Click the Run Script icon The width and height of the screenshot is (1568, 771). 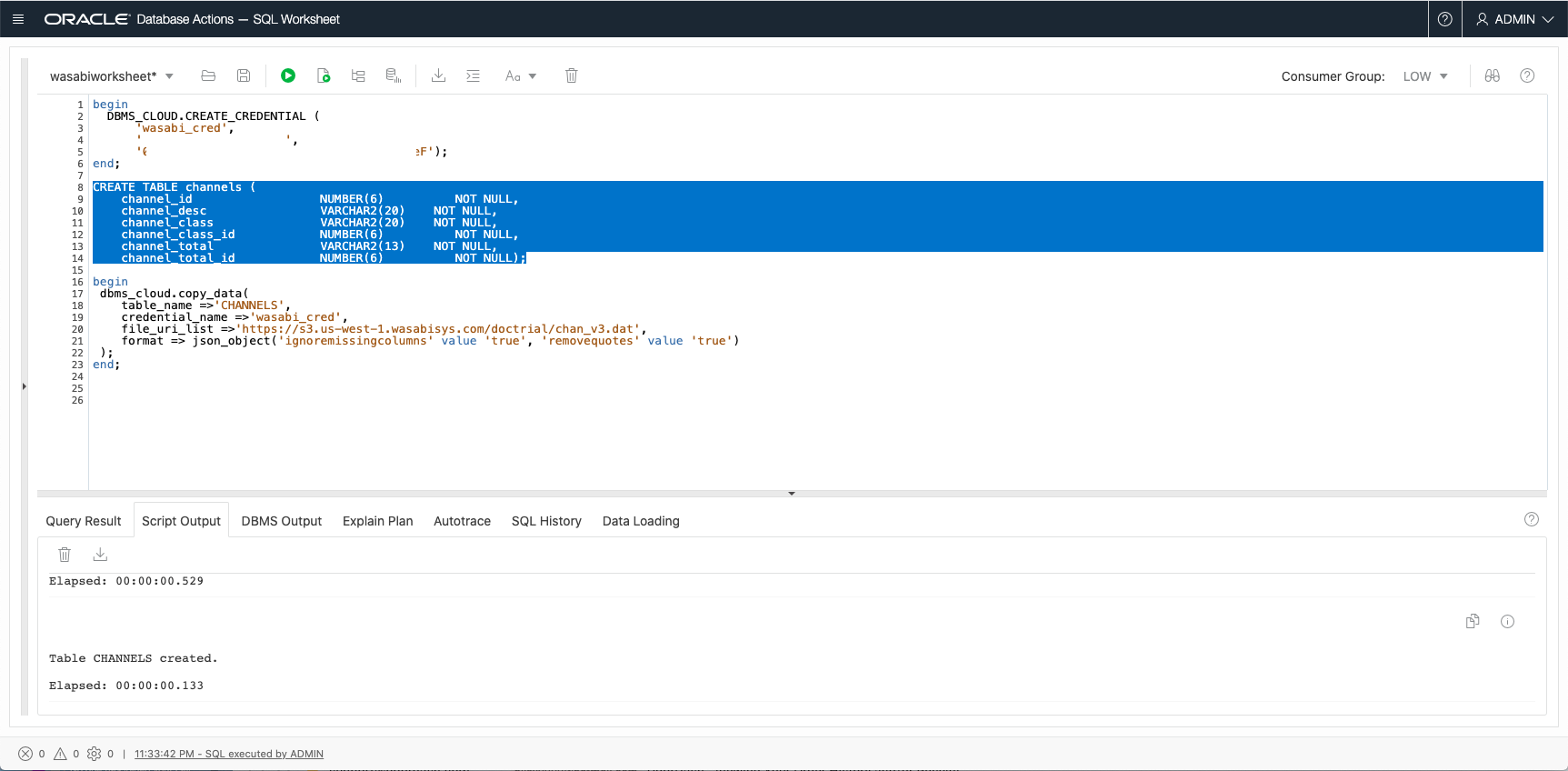click(324, 75)
